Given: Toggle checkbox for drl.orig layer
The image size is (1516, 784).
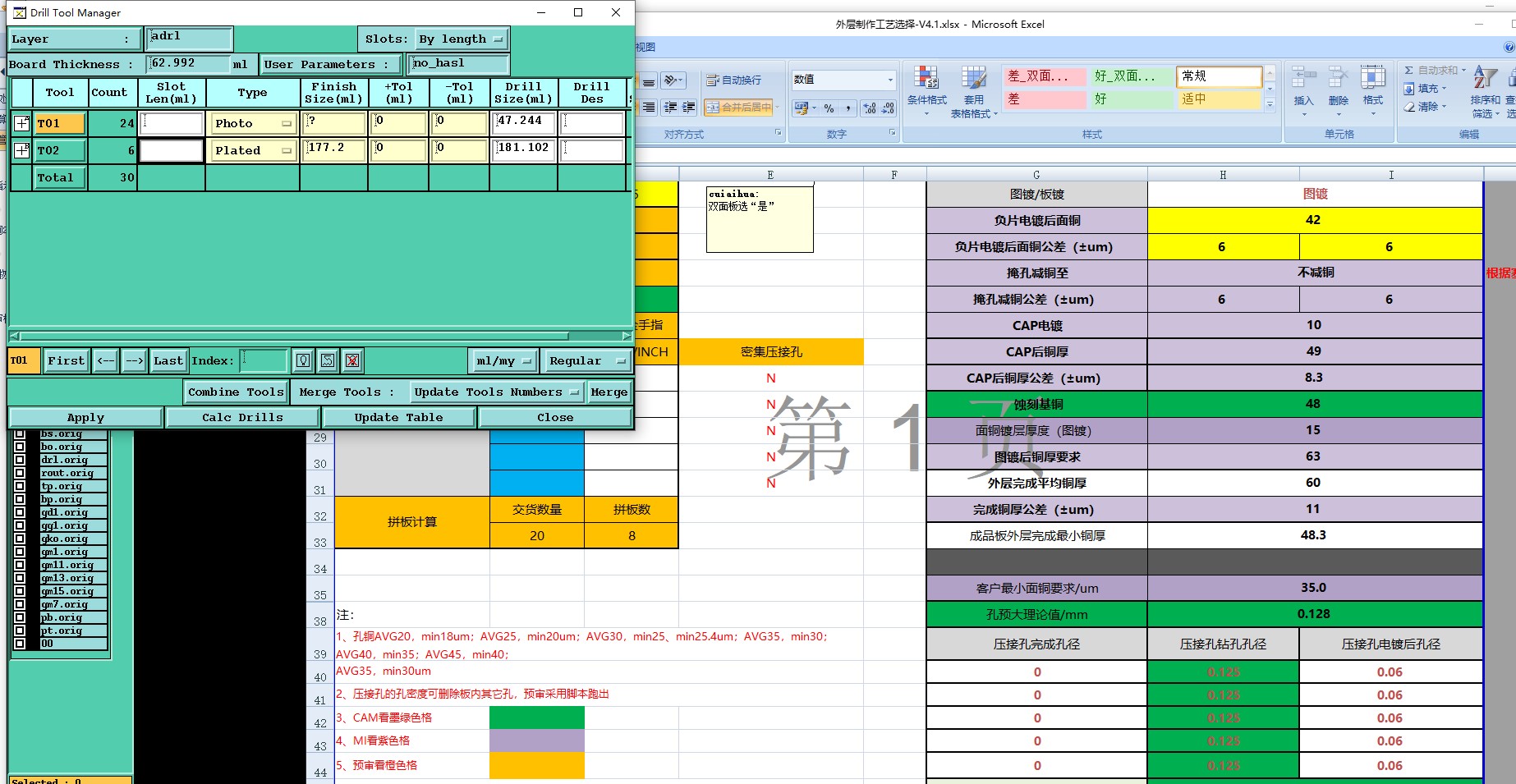Looking at the screenshot, I should click(x=20, y=460).
